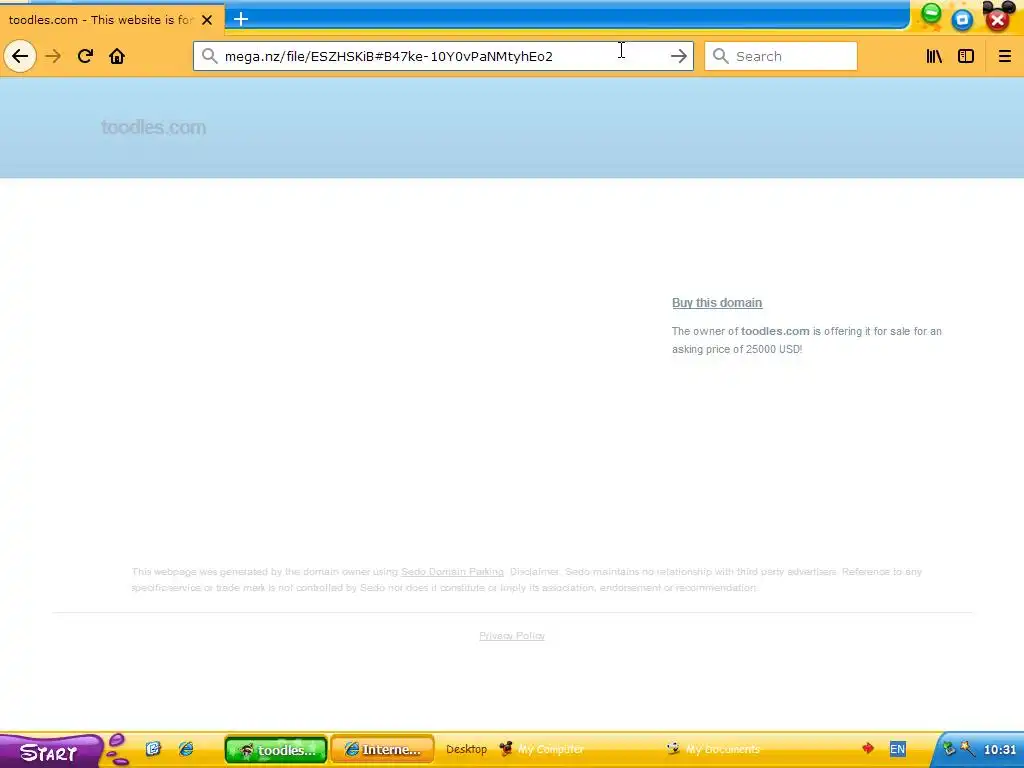Switch to Interne... taskbar window button
The height and width of the screenshot is (768, 1024).
click(x=382, y=750)
